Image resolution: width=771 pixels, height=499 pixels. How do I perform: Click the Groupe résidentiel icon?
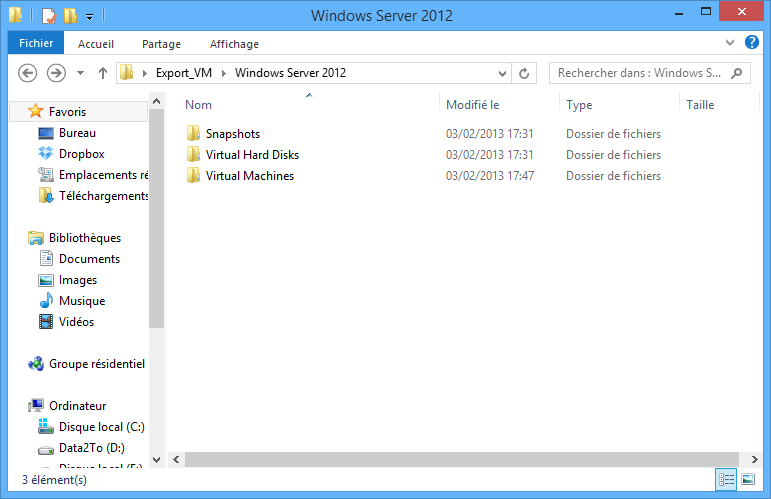[x=36, y=364]
